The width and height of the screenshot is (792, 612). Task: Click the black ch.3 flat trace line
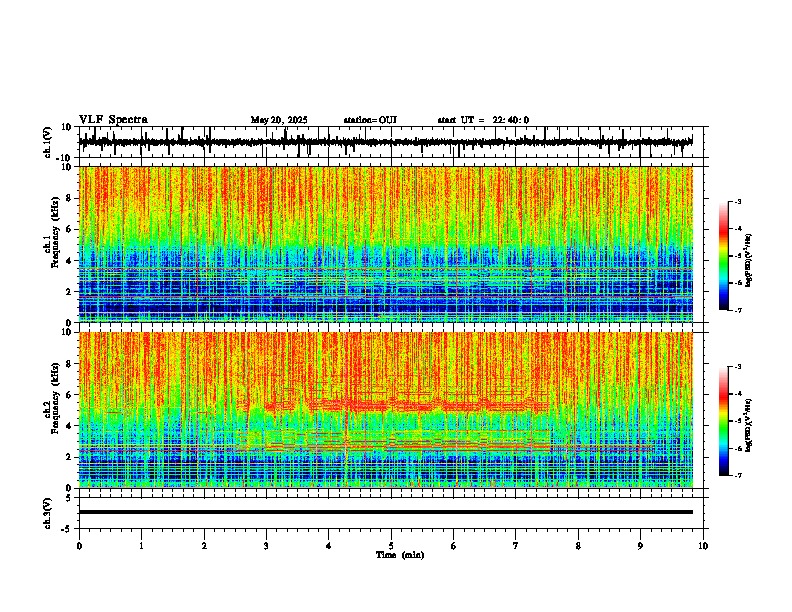386,512
